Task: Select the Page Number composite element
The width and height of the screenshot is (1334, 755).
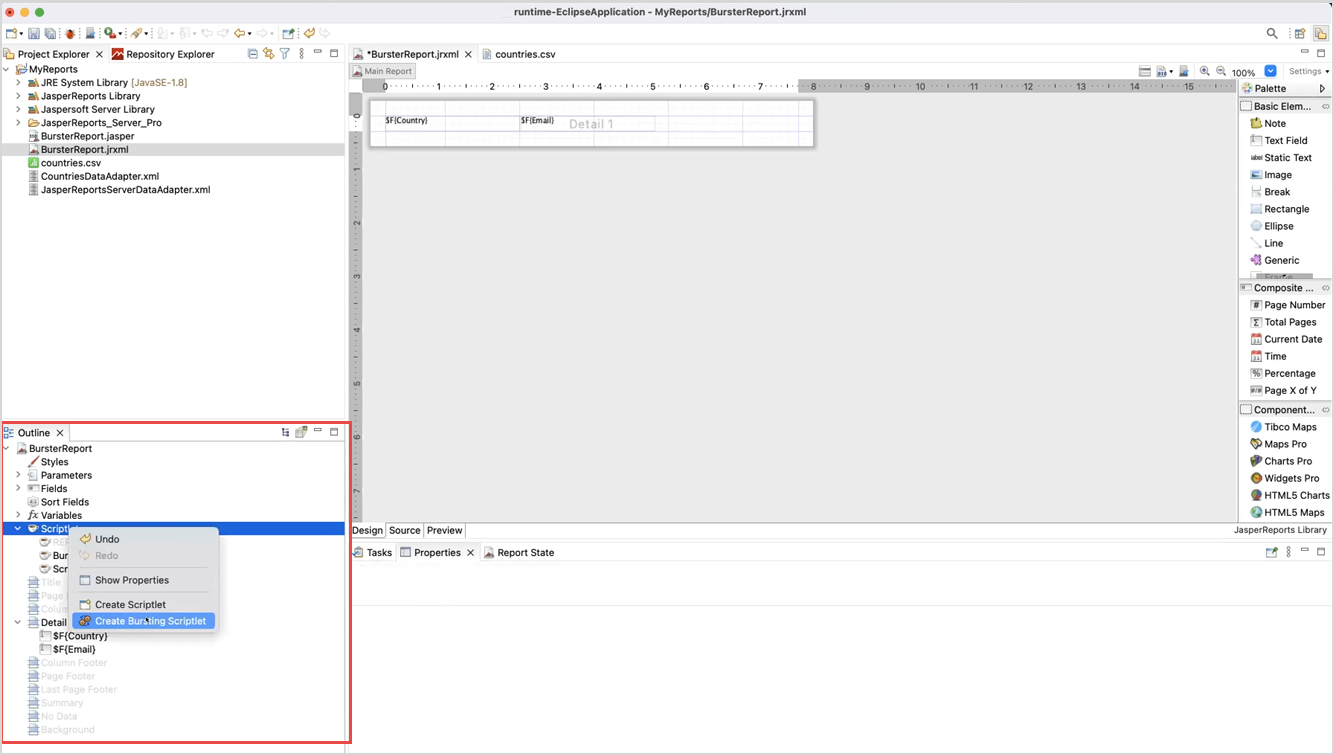Action: tap(1287, 305)
